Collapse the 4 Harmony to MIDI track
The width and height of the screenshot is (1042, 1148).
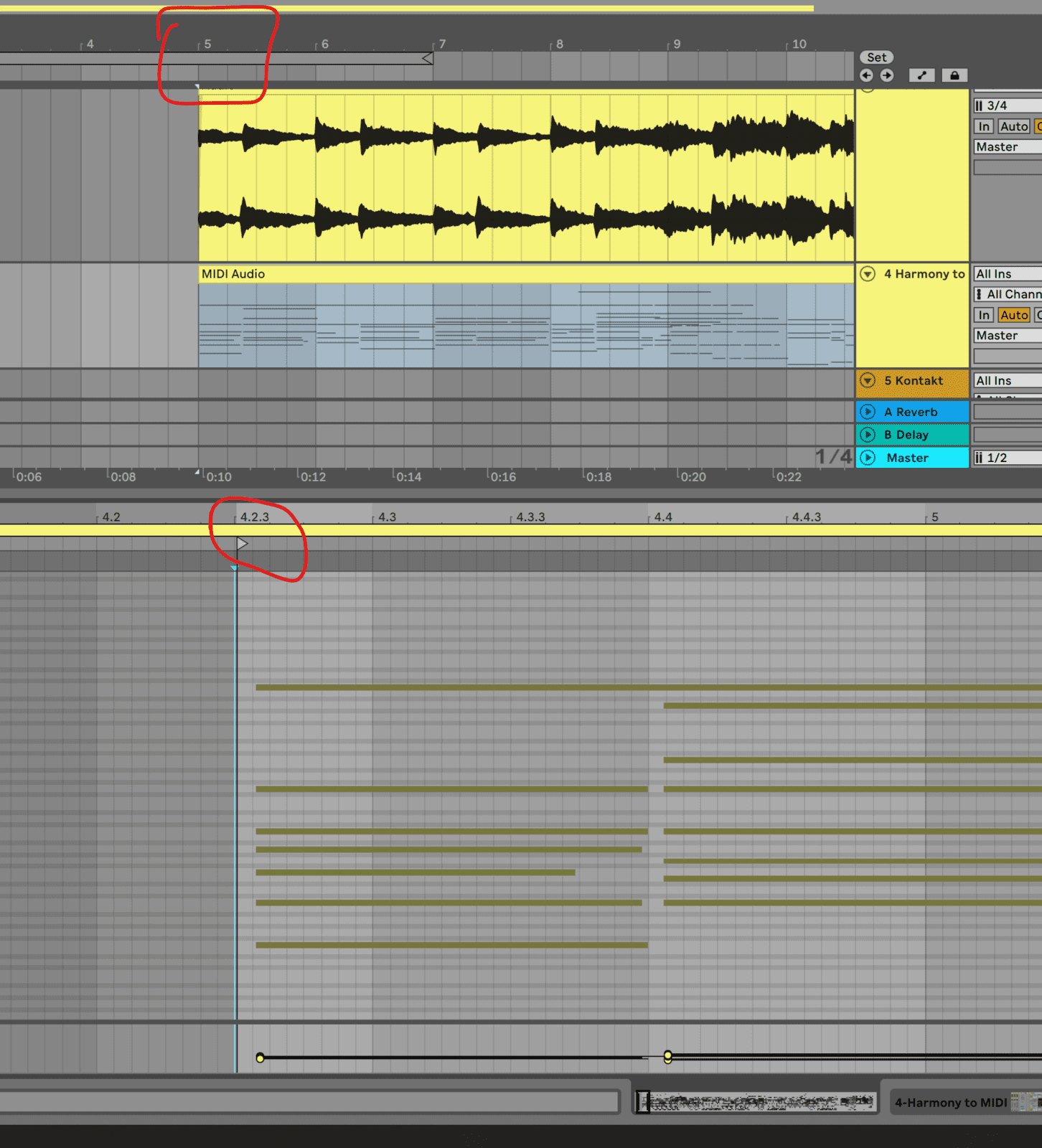click(868, 274)
